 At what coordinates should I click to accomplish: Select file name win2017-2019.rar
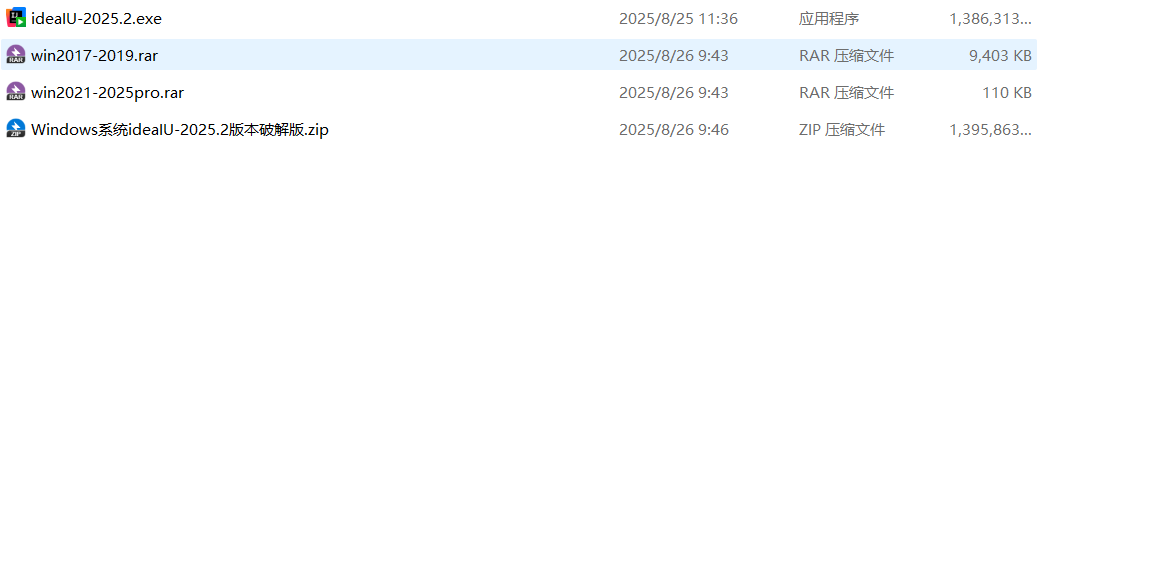[x=94, y=55]
